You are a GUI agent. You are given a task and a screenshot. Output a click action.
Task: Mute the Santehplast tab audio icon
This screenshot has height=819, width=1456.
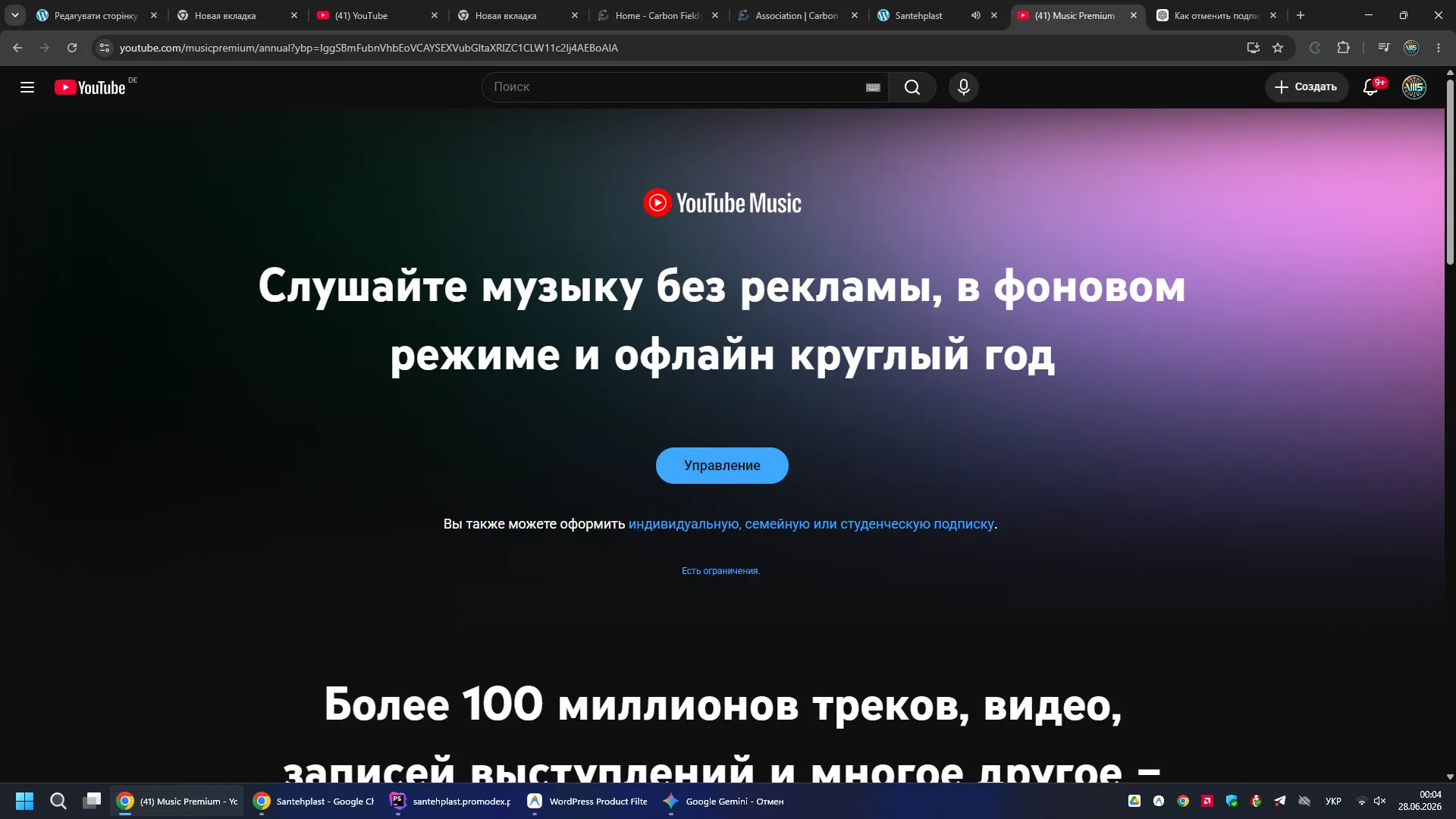click(976, 15)
